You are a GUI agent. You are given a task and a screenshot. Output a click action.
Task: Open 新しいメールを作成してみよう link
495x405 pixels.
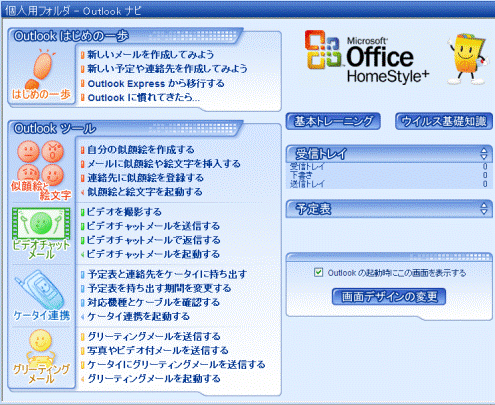[150, 54]
